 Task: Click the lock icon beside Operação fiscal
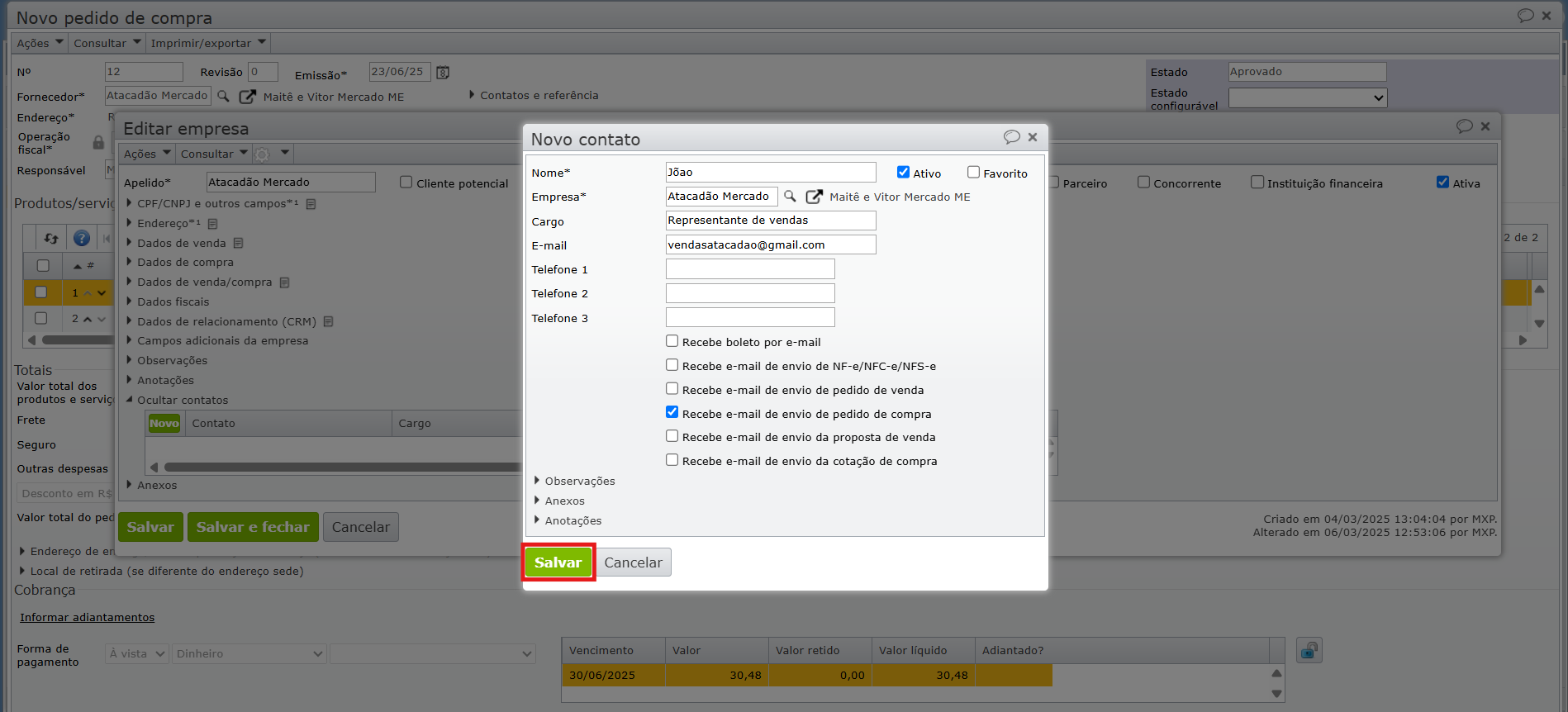98,142
